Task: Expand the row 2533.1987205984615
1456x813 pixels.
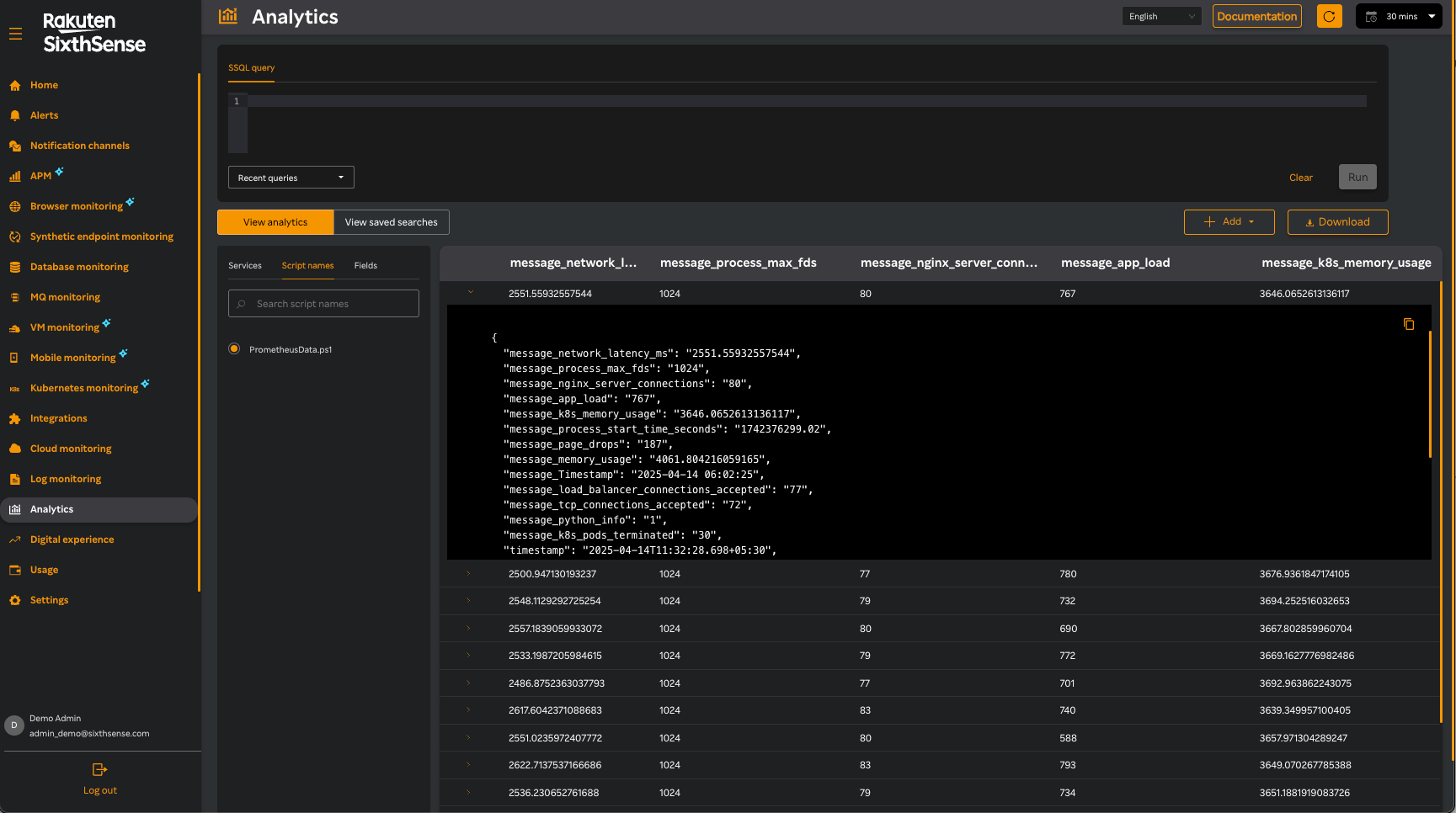Action: (x=469, y=655)
